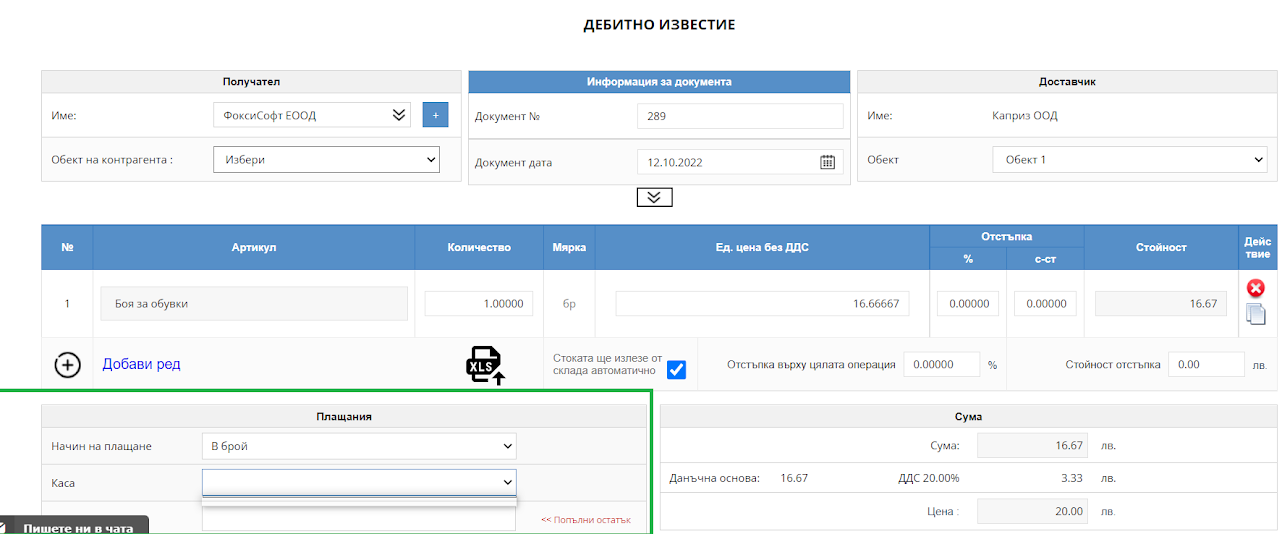This screenshot has width=1280, height=534.
Task: Import items from XLS file
Action: (486, 365)
